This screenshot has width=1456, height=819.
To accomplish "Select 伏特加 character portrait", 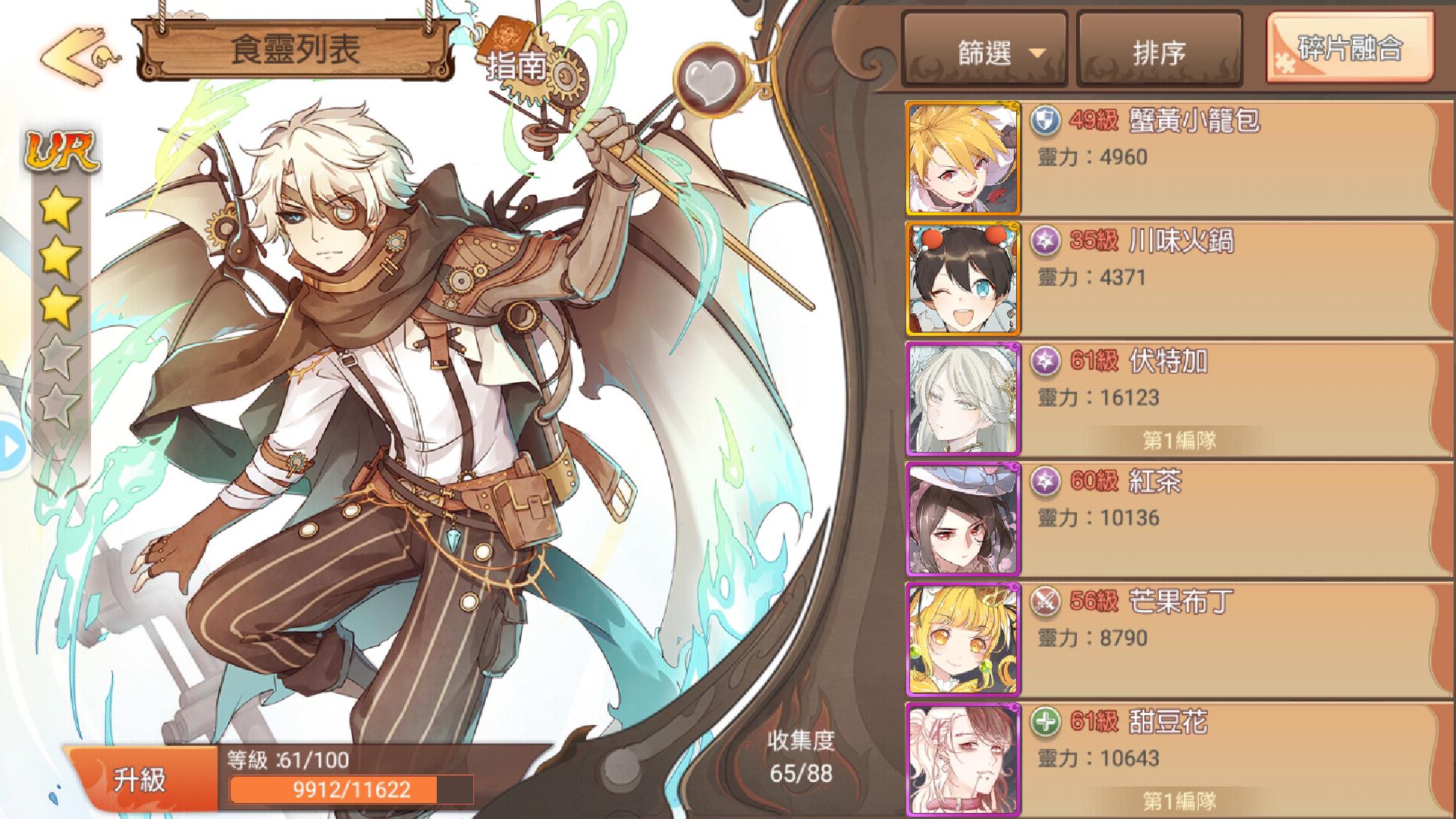I will (963, 399).
